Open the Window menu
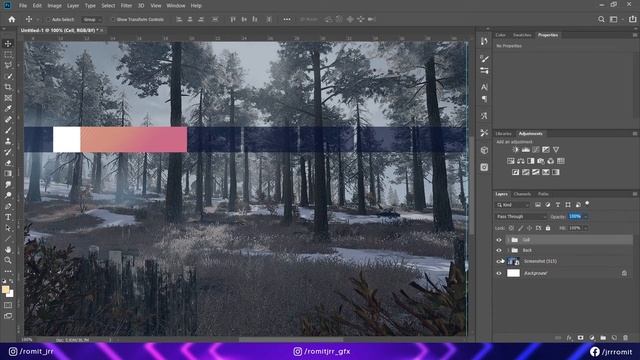 176,6
